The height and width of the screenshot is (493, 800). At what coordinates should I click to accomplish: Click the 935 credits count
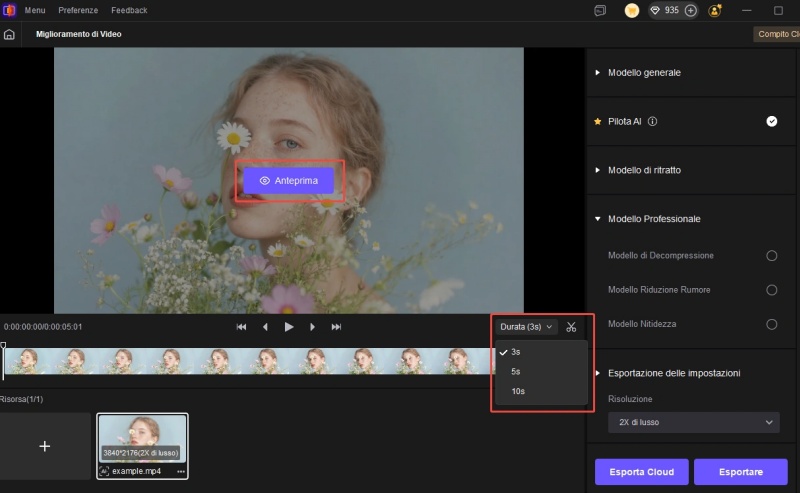[671, 10]
